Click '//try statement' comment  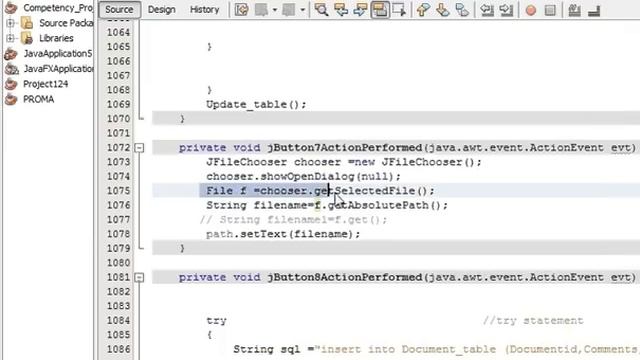533,320
